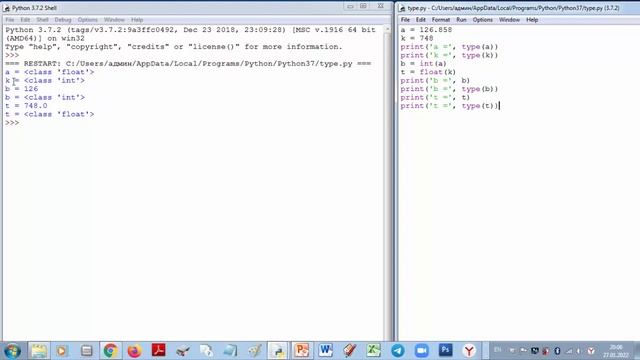Switch to PowerPoint in the taskbar
Image resolution: width=640 pixels, height=360 pixels.
(x=302, y=351)
